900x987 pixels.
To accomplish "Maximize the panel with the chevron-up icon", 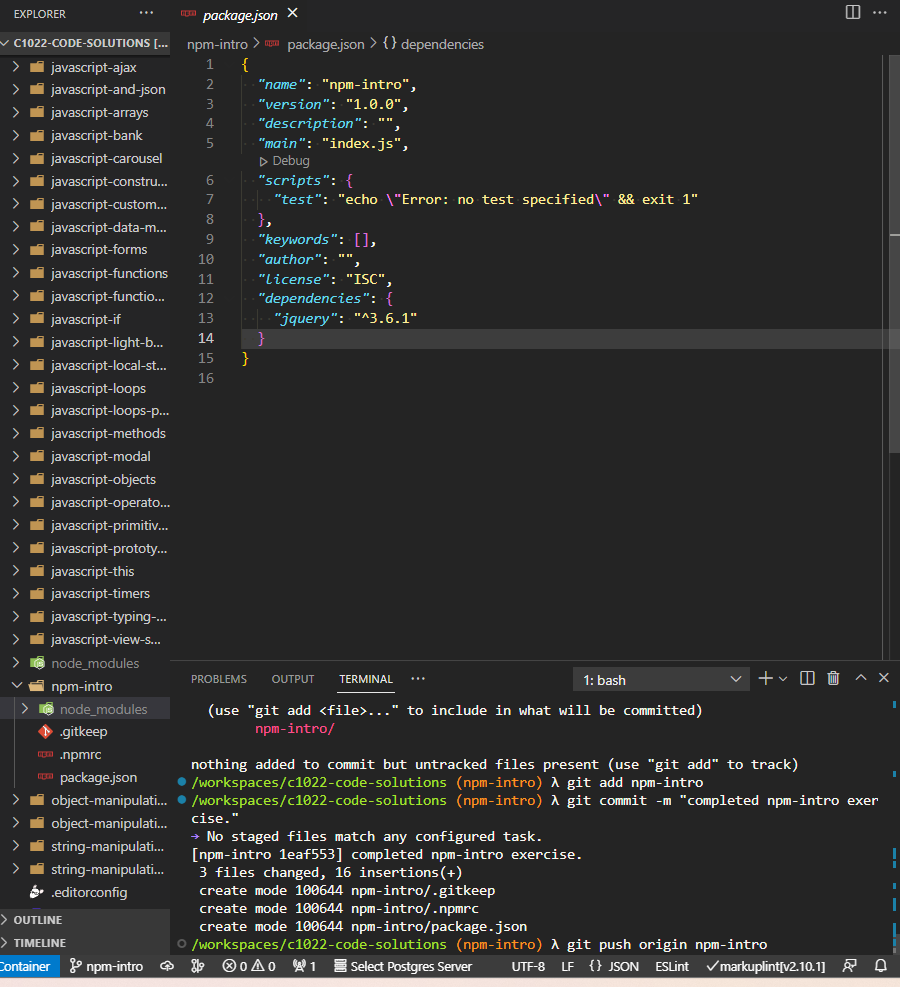I will pos(859,679).
